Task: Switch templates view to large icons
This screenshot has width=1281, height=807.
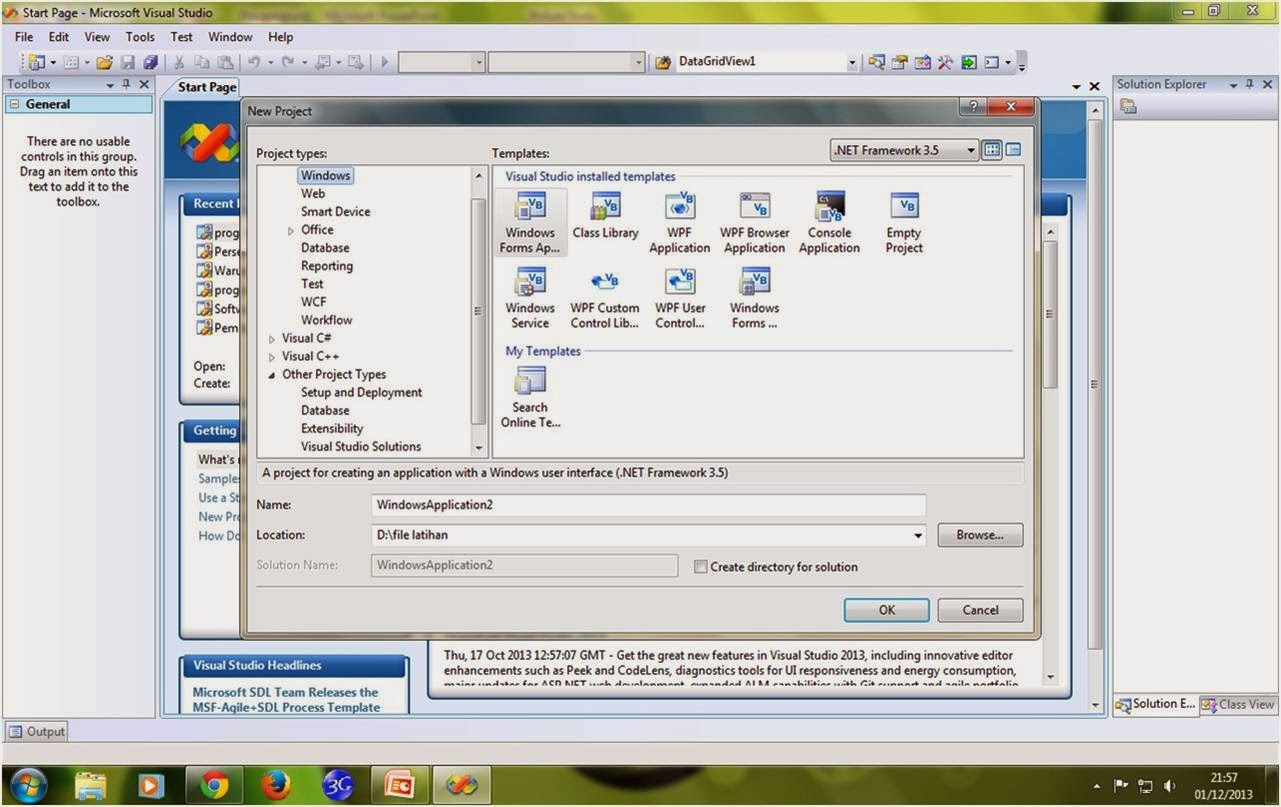Action: pyautogui.click(x=992, y=150)
